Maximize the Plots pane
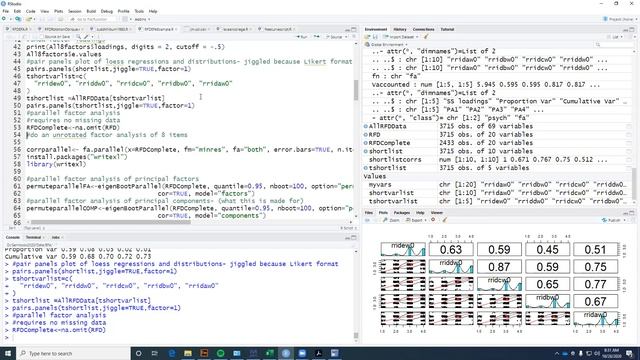The height and width of the screenshot is (360, 640). (x=633, y=213)
